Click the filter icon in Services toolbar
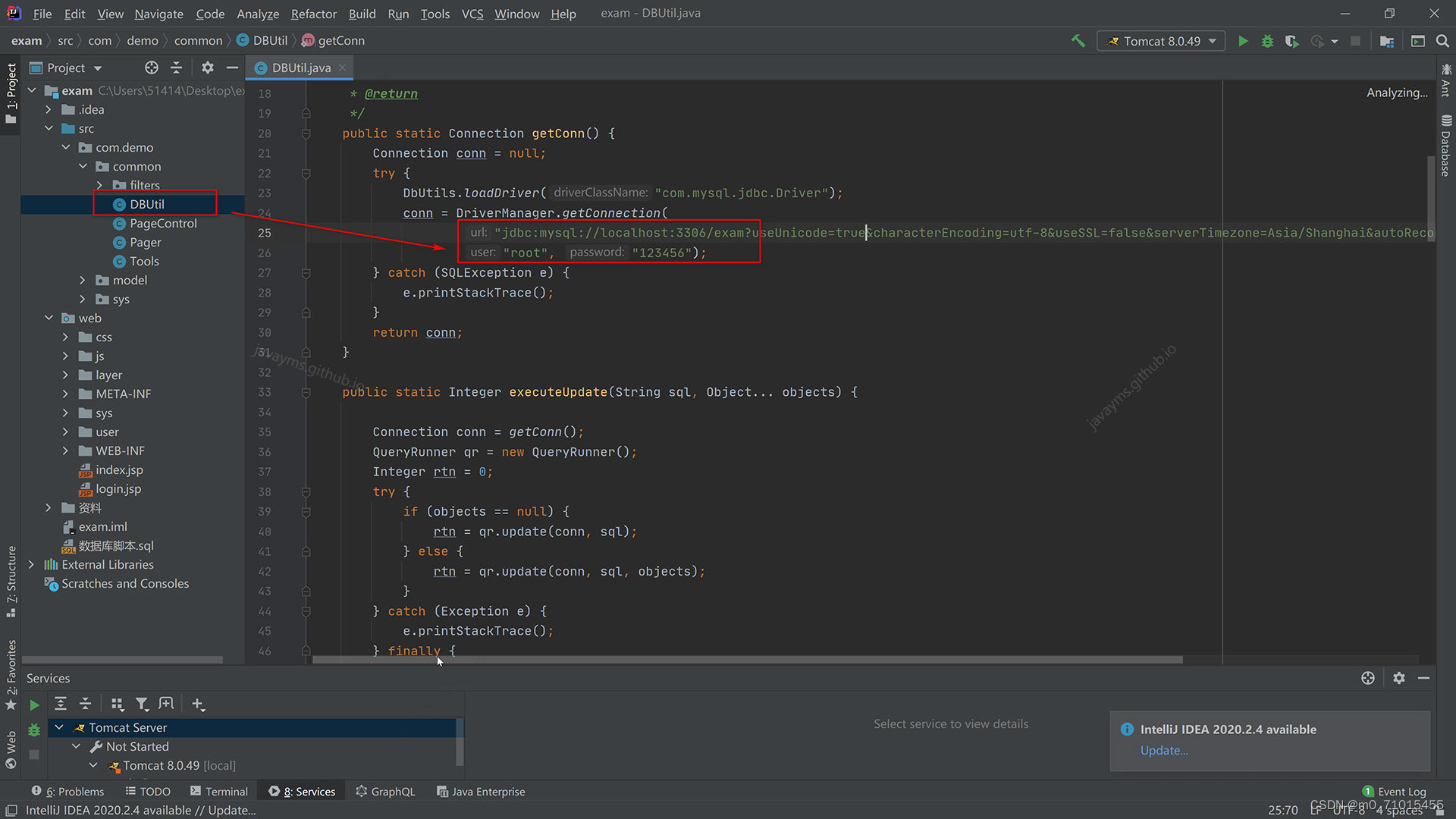Screen dimensions: 1456x819 tap(143, 704)
